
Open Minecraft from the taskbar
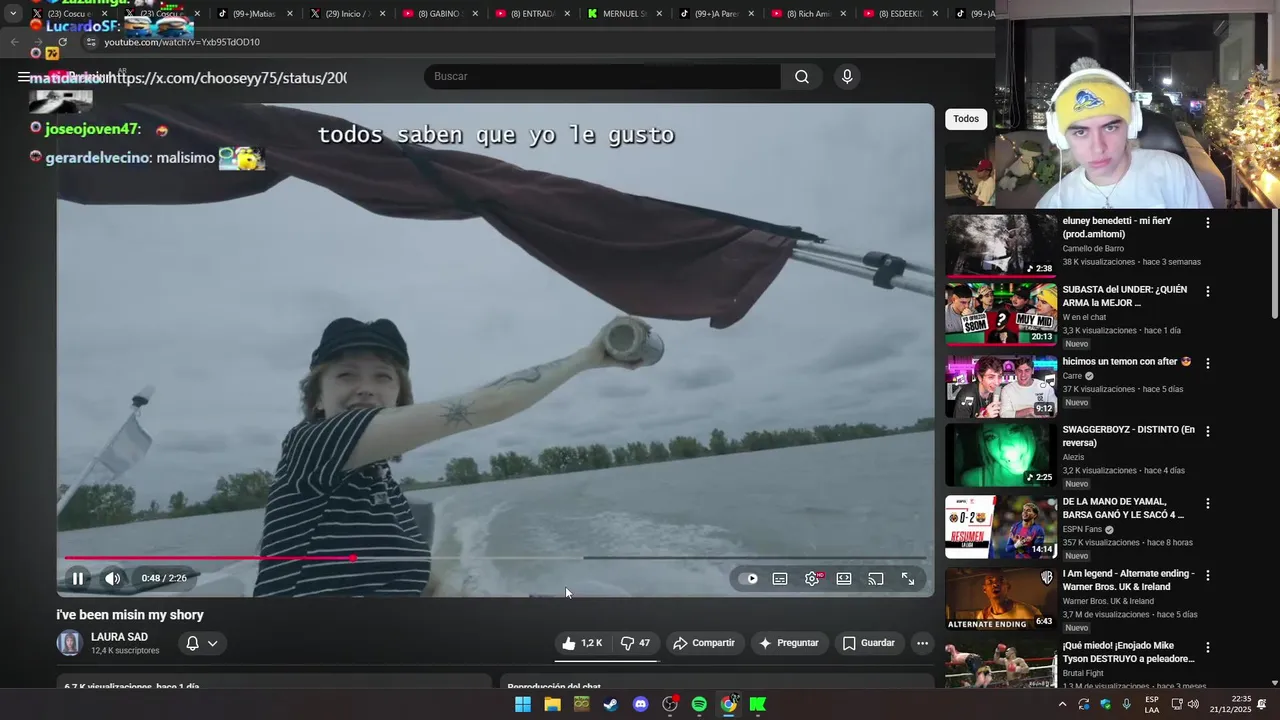pos(581,704)
